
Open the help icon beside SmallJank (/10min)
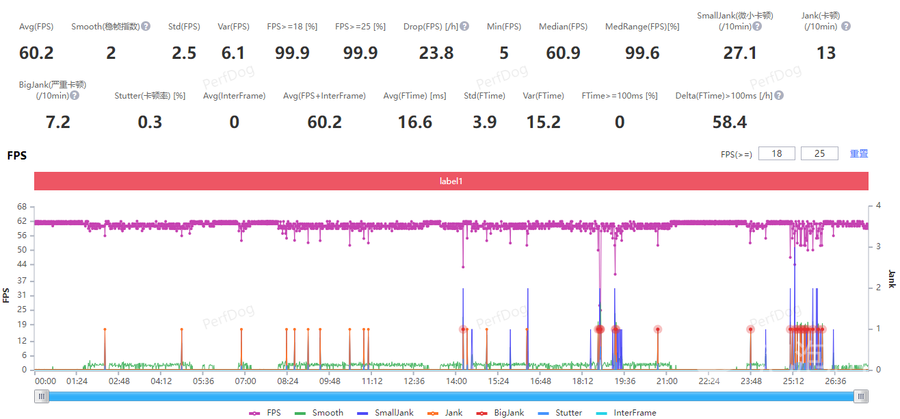click(x=755, y=26)
